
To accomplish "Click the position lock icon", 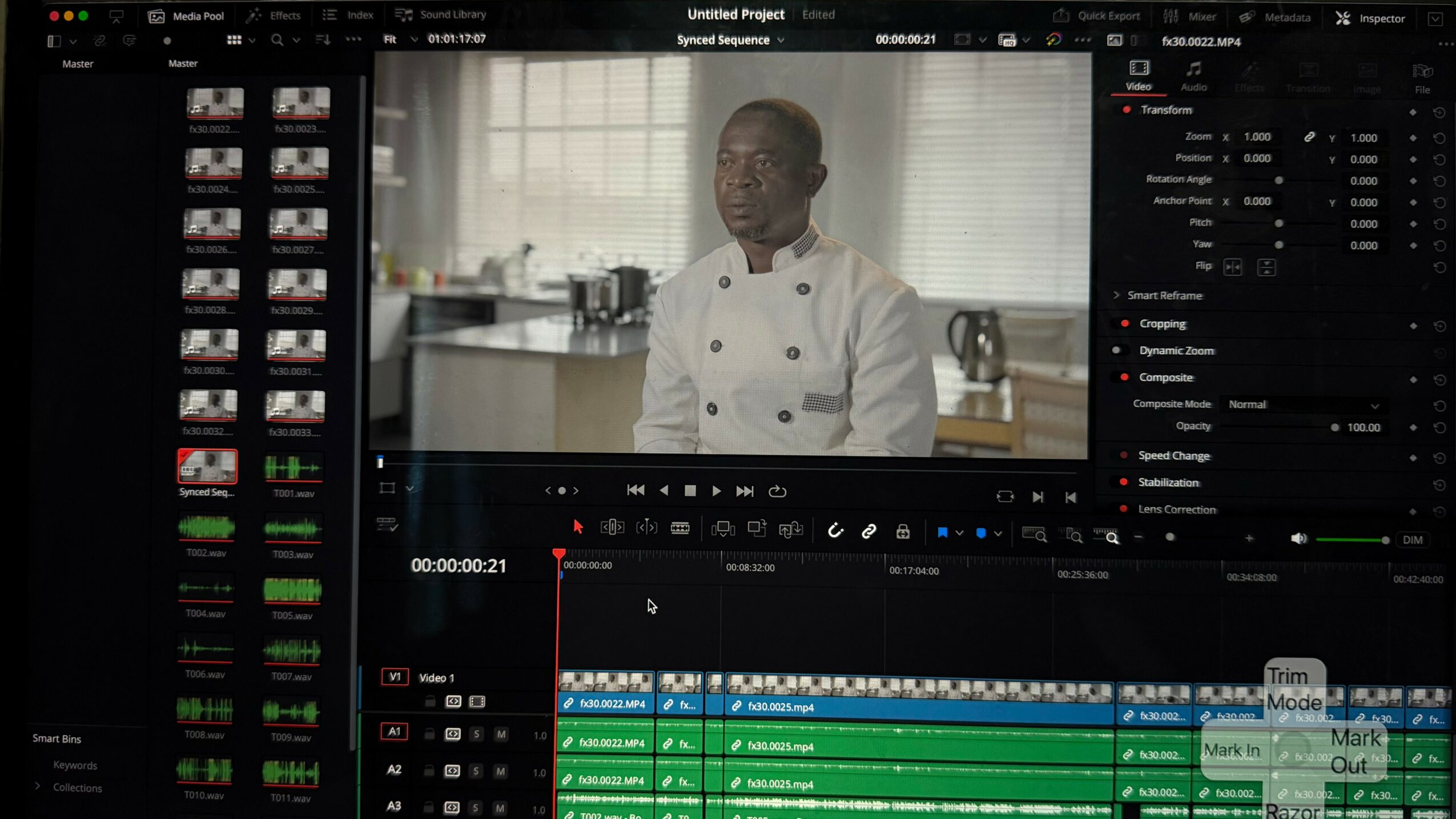I will pyautogui.click(x=903, y=532).
